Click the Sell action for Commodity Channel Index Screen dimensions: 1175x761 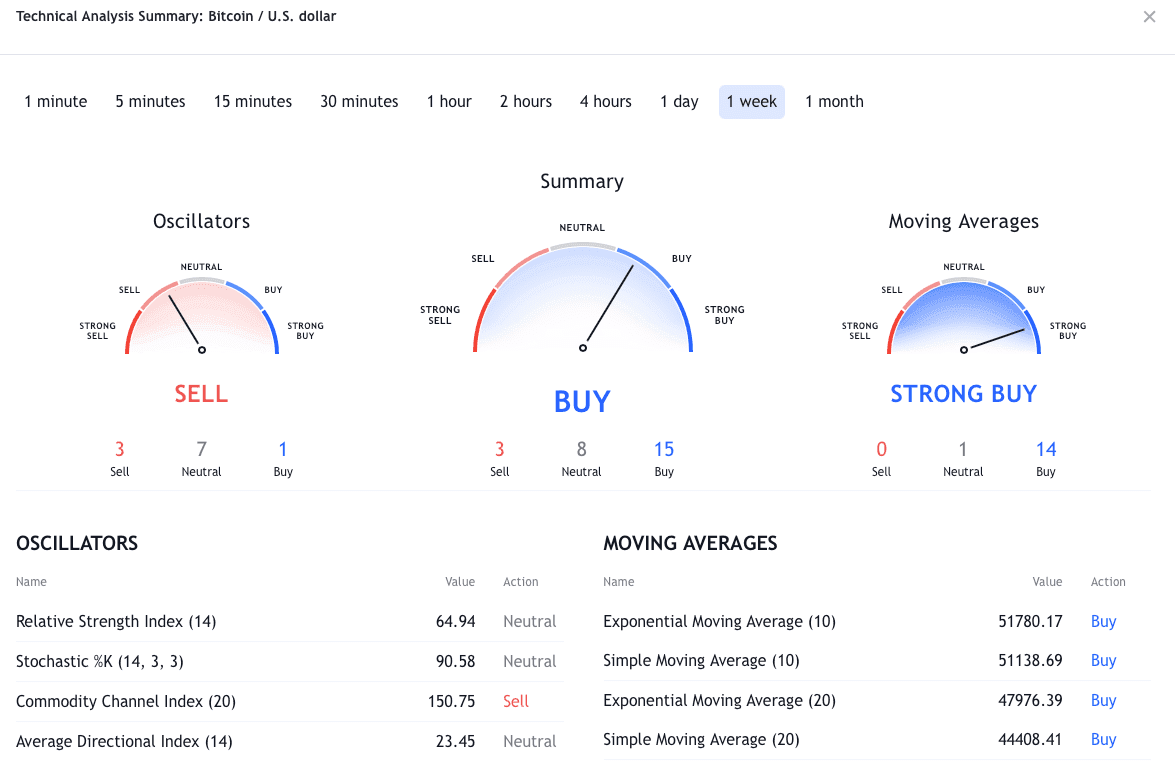click(516, 701)
